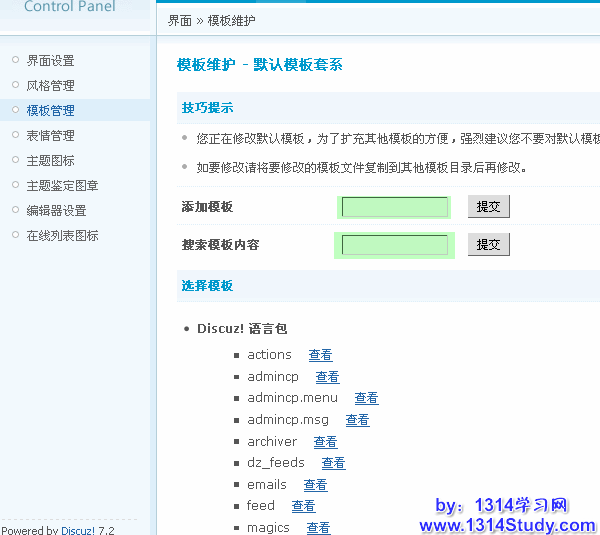
Task: Select 主题图标 from the sidebar
Action: (x=50, y=161)
